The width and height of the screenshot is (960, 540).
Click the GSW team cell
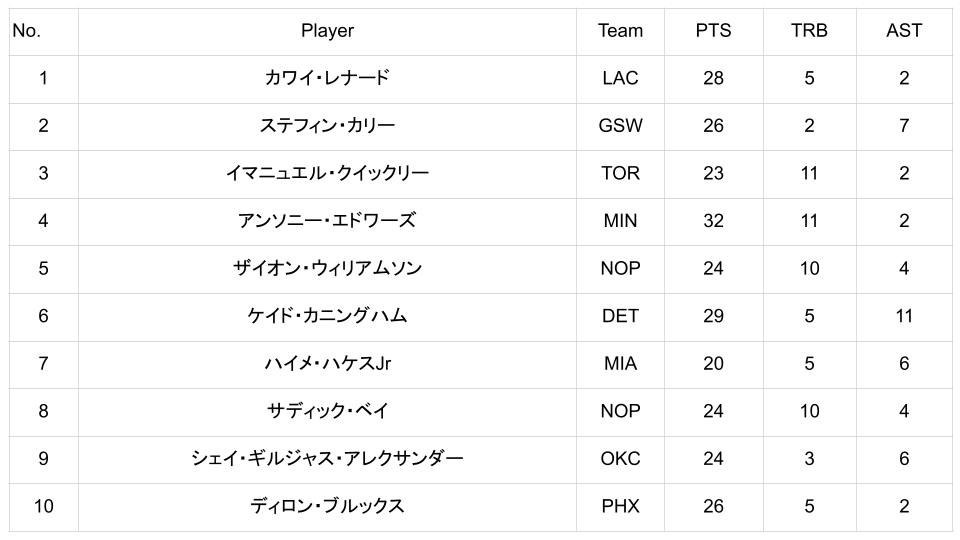point(620,126)
